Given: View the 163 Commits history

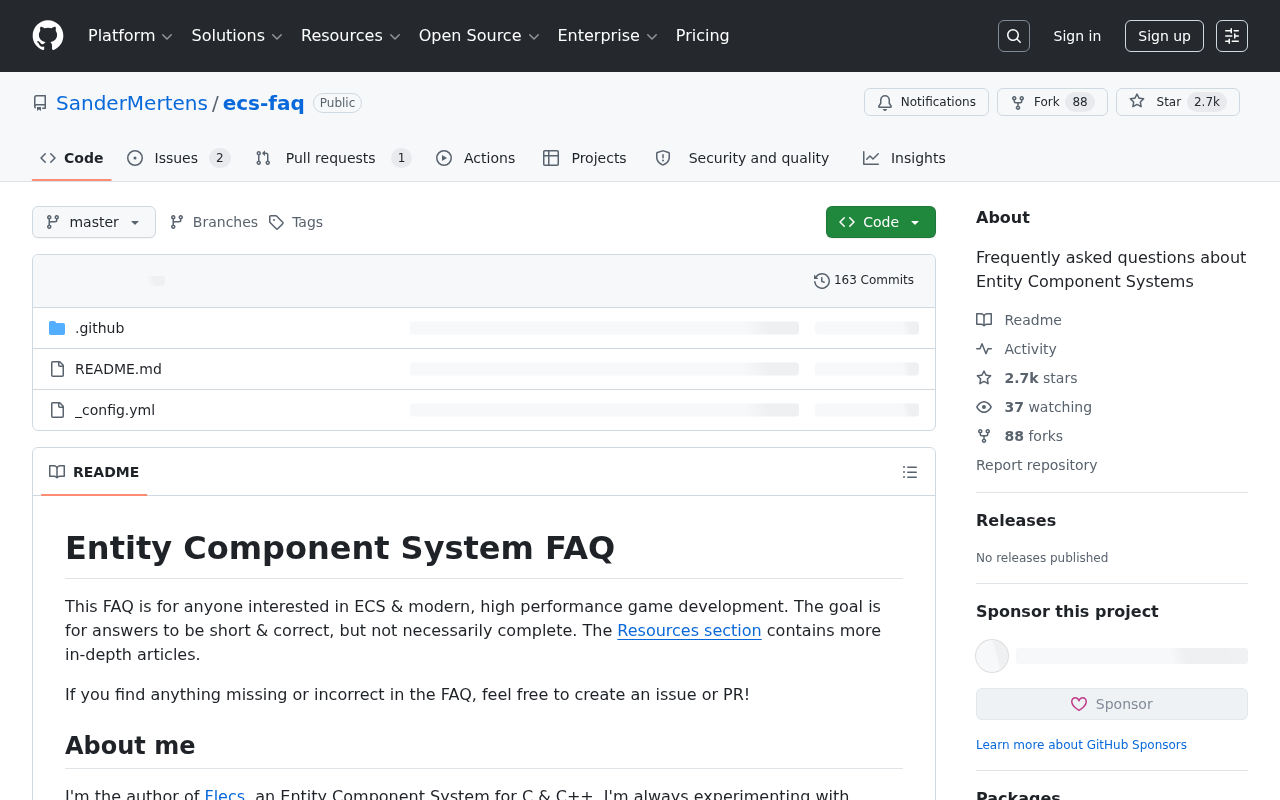Looking at the screenshot, I should coord(864,281).
